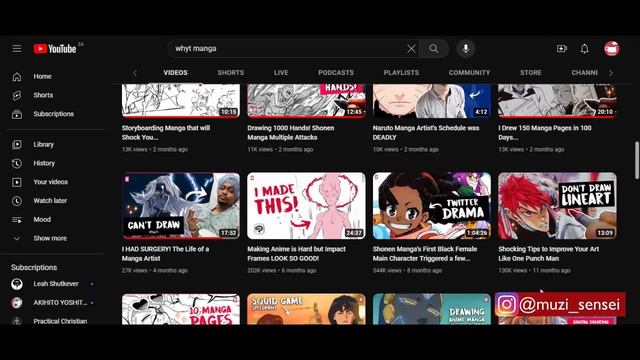640x360 pixels.
Task: Switch to the SHORTS tab
Action: (x=231, y=73)
